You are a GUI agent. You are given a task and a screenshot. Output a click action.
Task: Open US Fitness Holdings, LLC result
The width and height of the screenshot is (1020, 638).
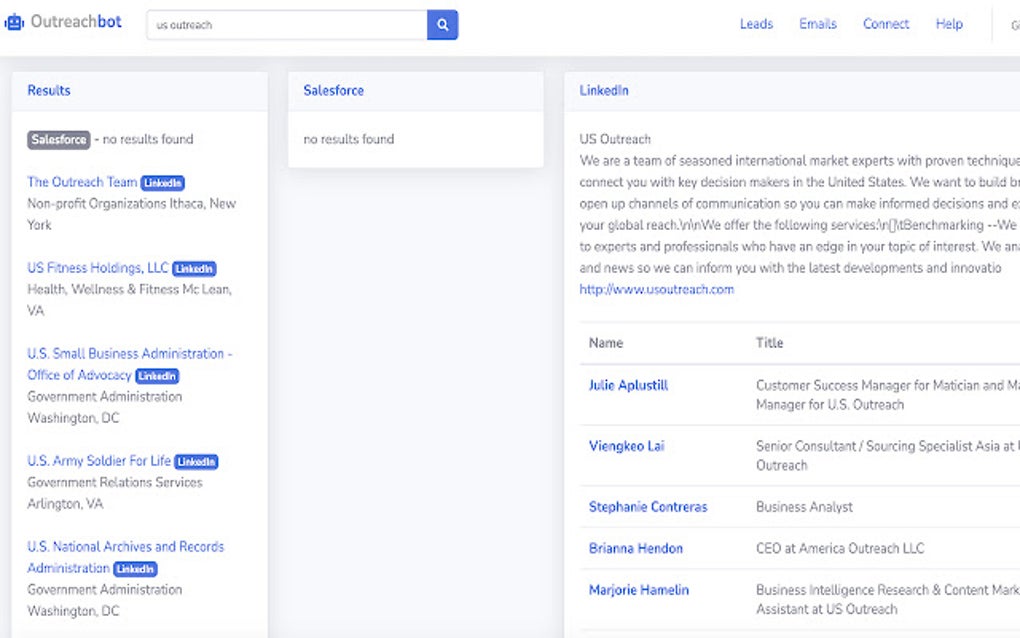(x=98, y=268)
